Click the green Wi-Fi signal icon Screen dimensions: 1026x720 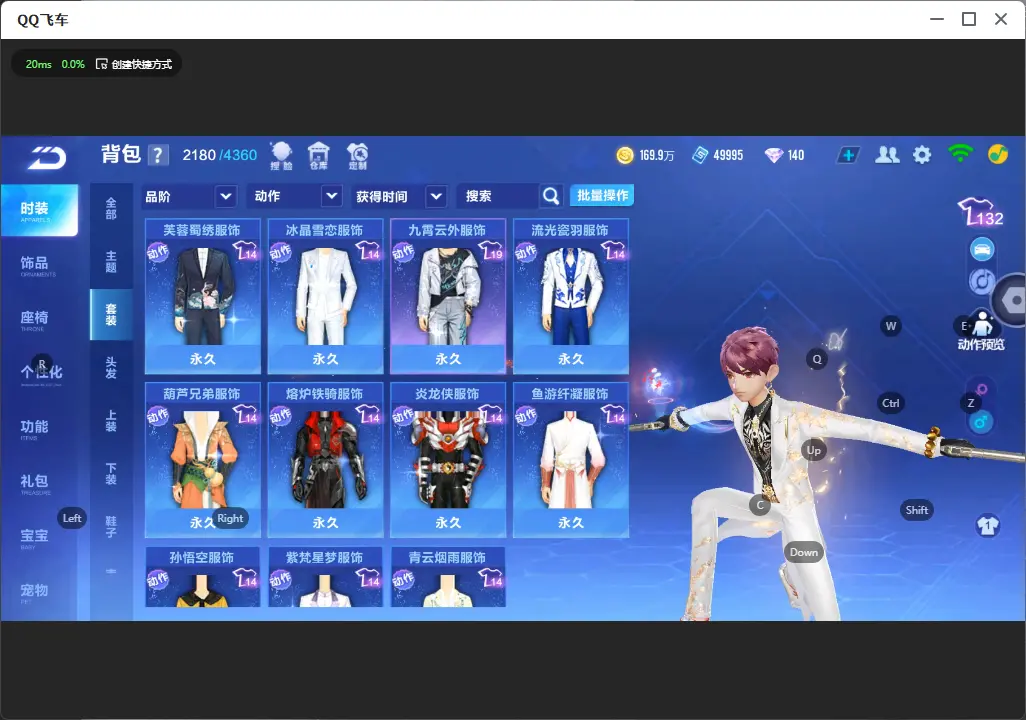click(960, 154)
